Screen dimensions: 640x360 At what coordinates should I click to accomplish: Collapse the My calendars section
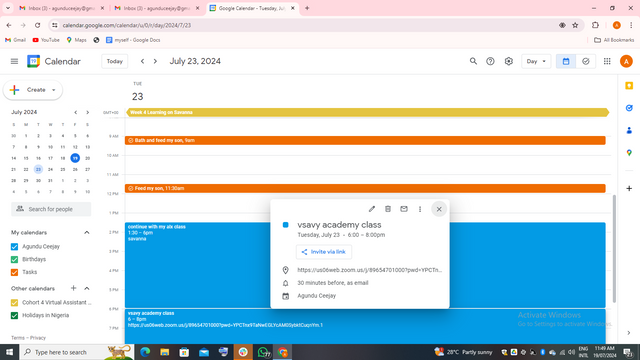coord(87,232)
